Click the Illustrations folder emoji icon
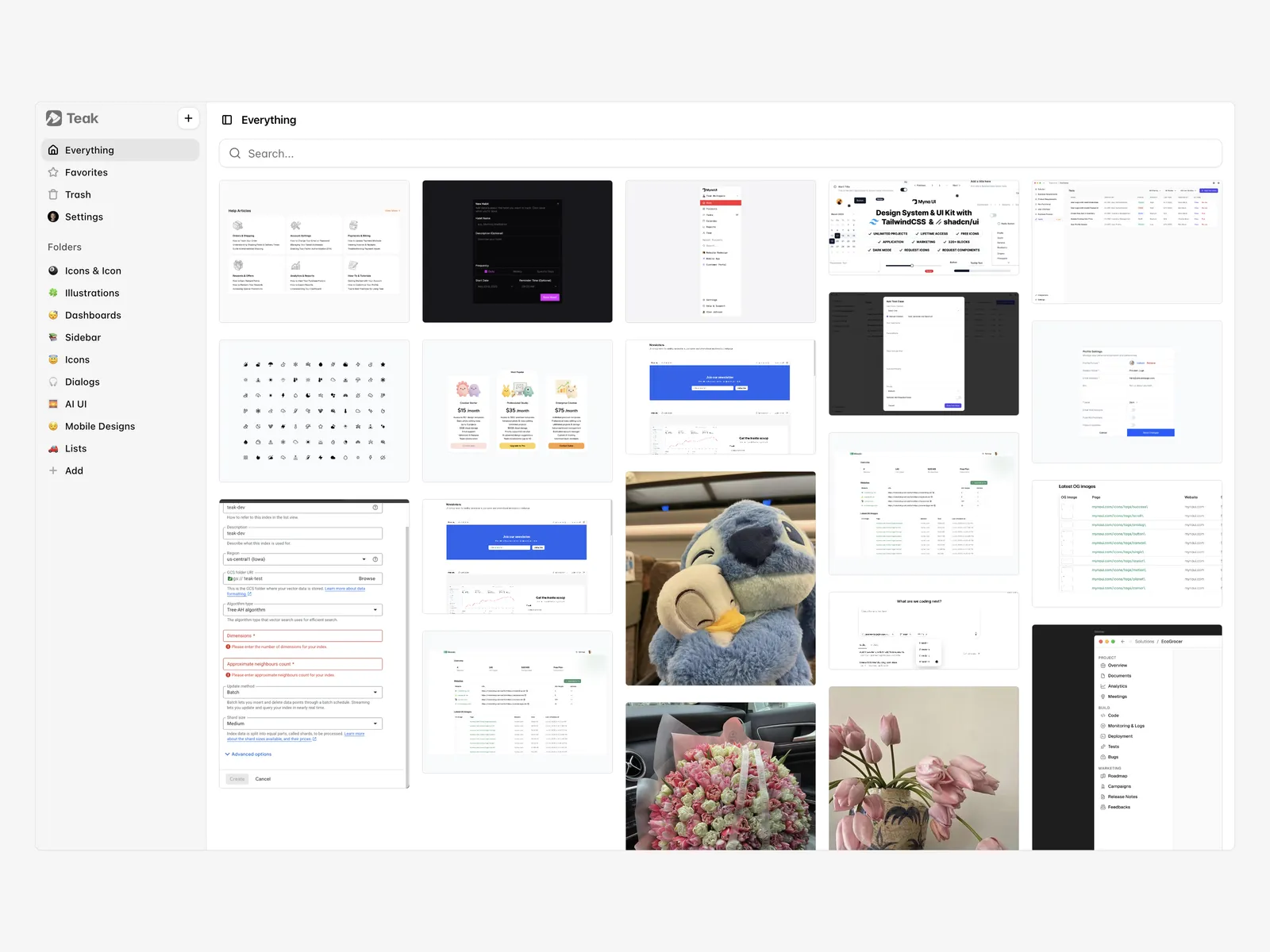Image resolution: width=1270 pixels, height=952 pixels. tap(53, 293)
